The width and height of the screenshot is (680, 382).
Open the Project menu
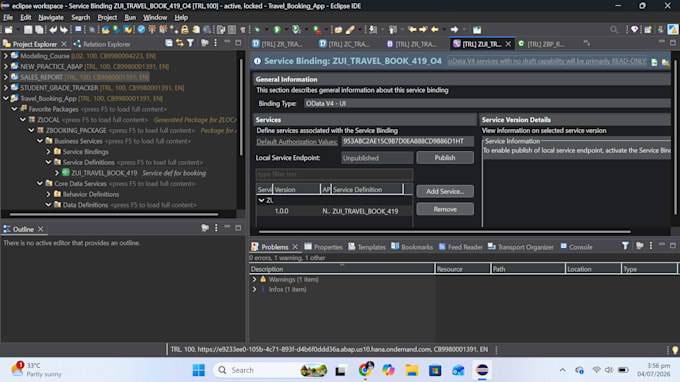tap(107, 17)
